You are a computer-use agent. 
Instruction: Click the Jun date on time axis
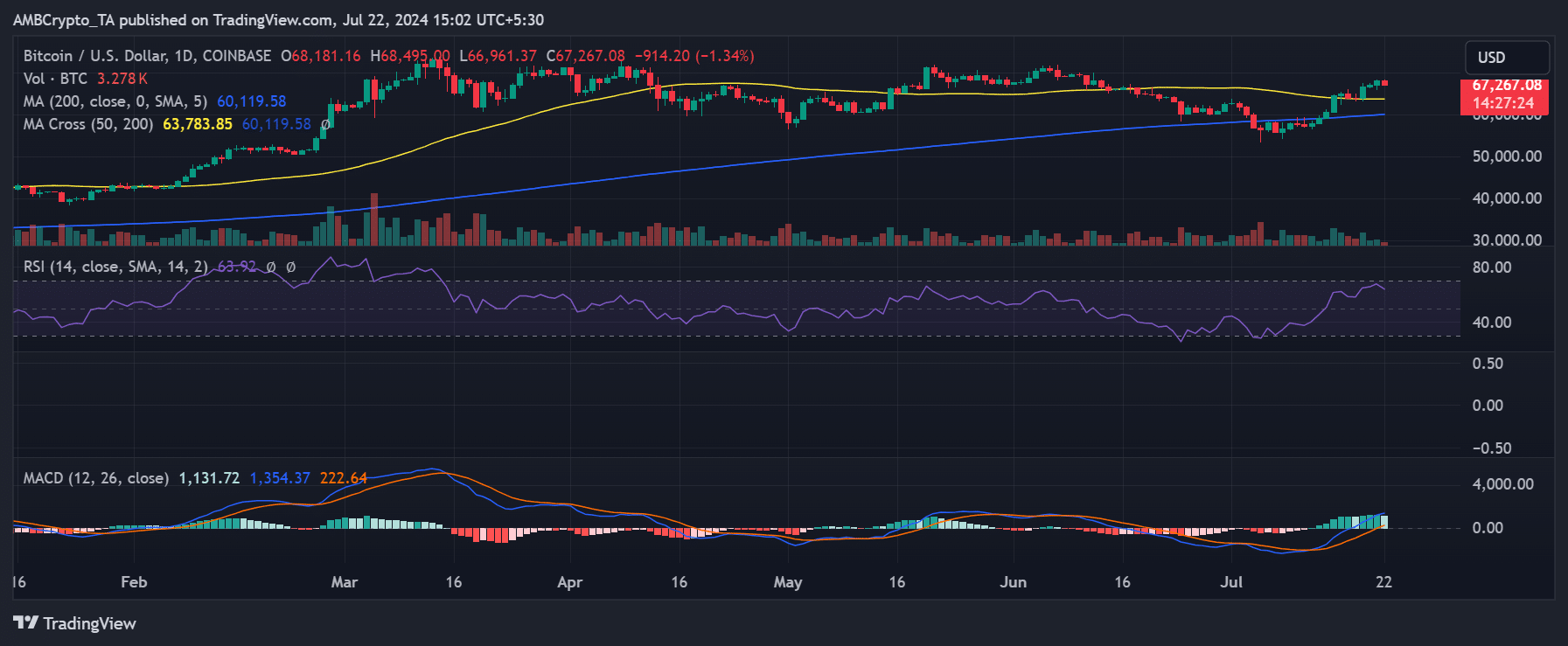click(x=1014, y=582)
